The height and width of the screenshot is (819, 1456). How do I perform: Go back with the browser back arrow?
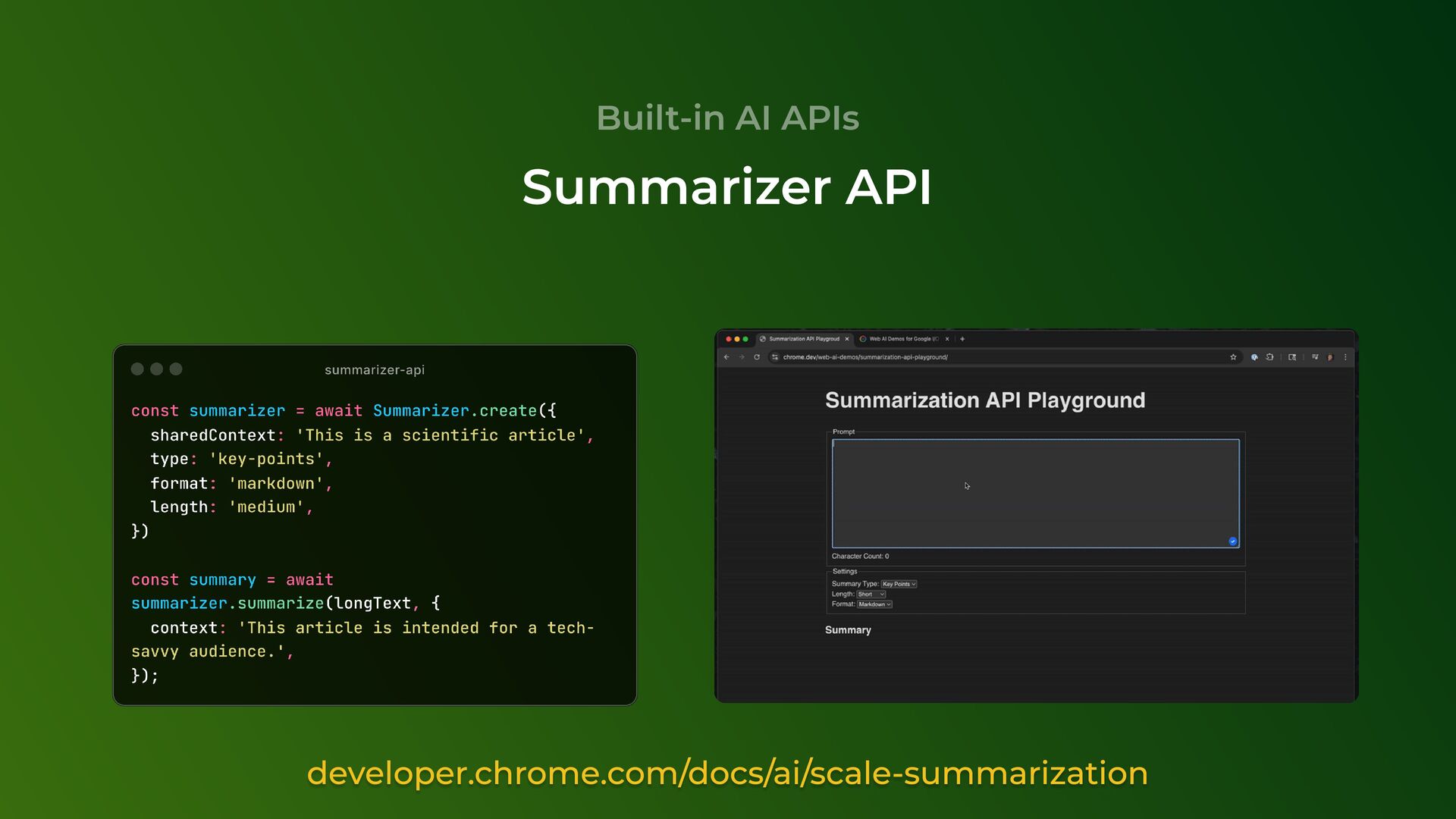click(x=726, y=357)
